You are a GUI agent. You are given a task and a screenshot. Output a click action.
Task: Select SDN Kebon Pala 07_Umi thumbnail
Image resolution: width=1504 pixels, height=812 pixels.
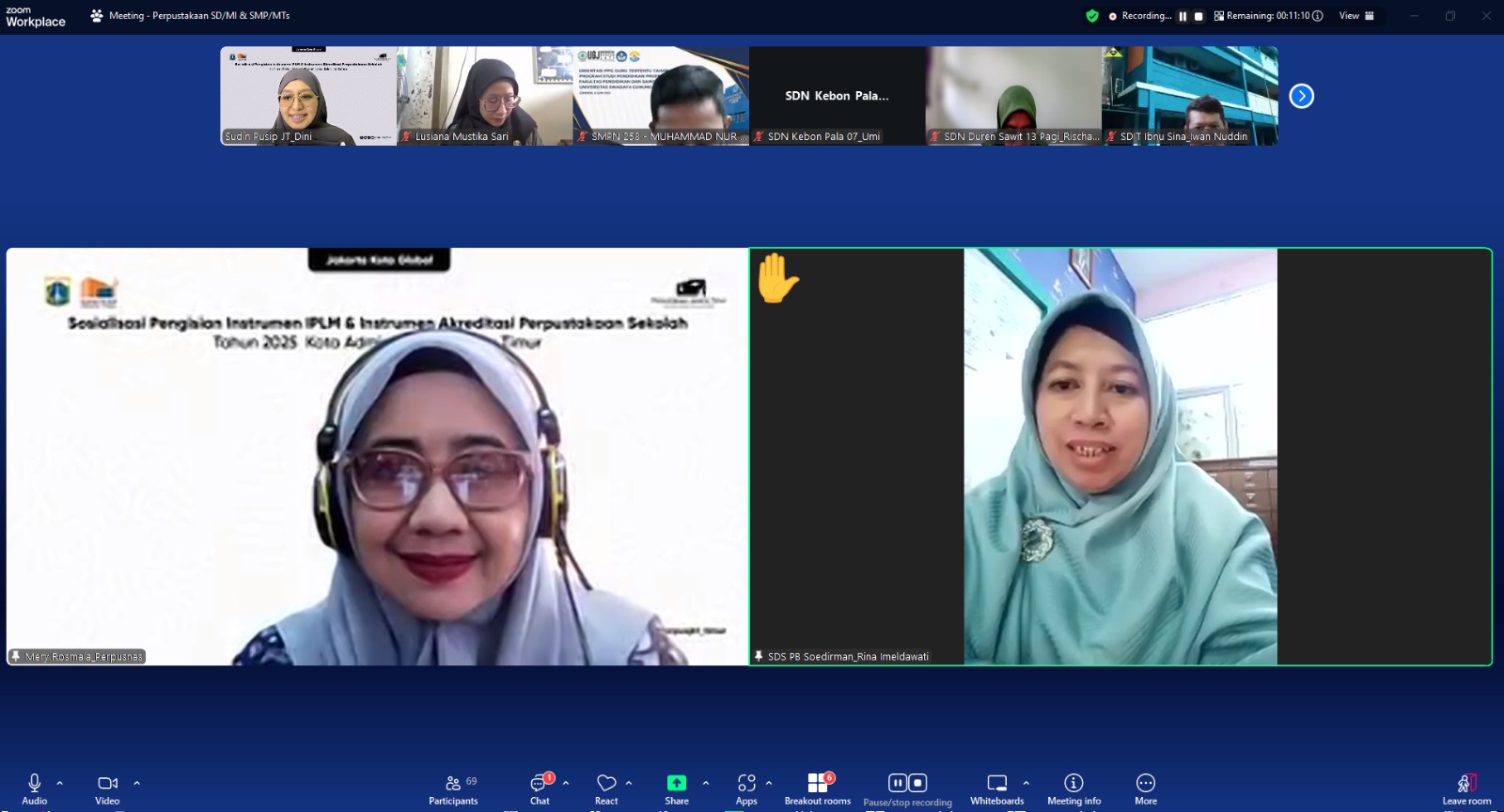tap(838, 96)
